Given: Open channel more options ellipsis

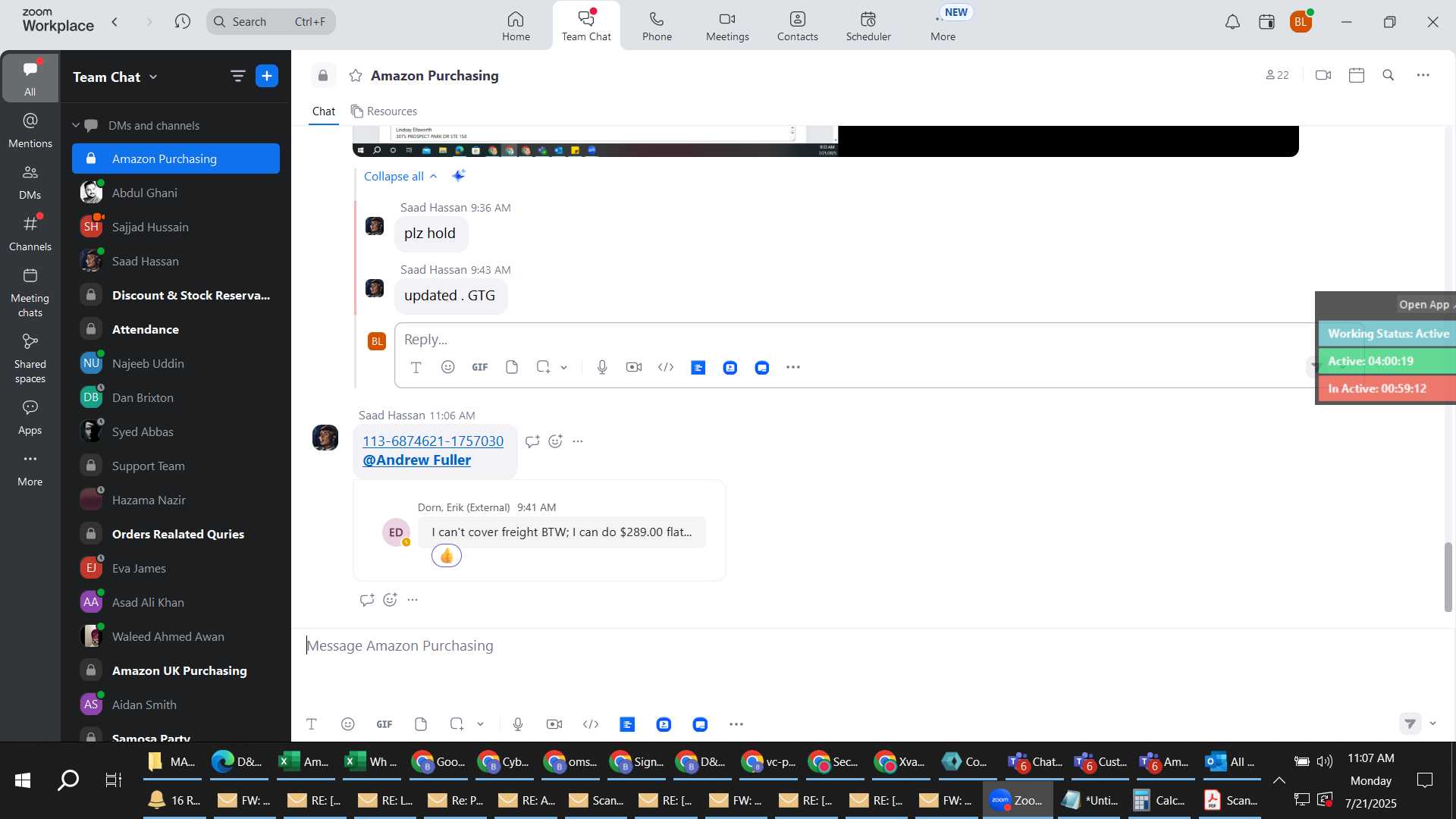Looking at the screenshot, I should click(x=1423, y=75).
